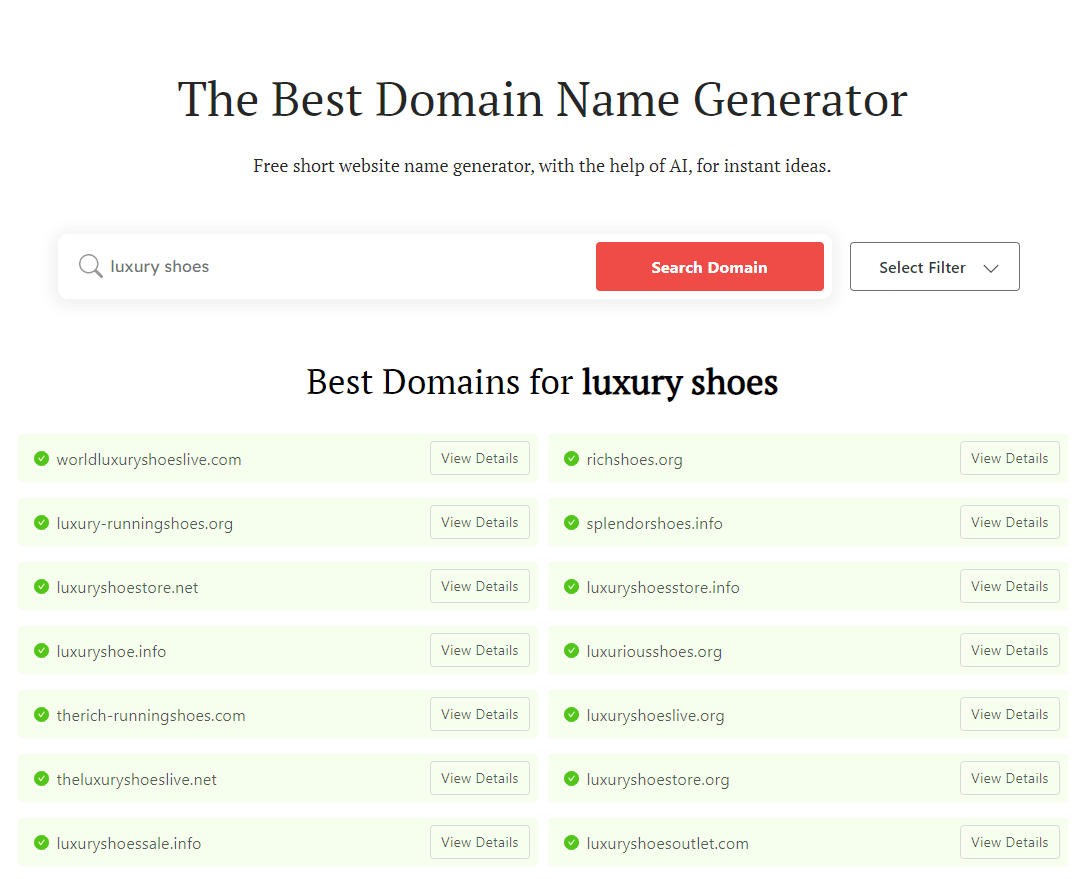View Details for luxury-runningshoes.org
This screenshot has width=1092, height=879.
coord(480,522)
